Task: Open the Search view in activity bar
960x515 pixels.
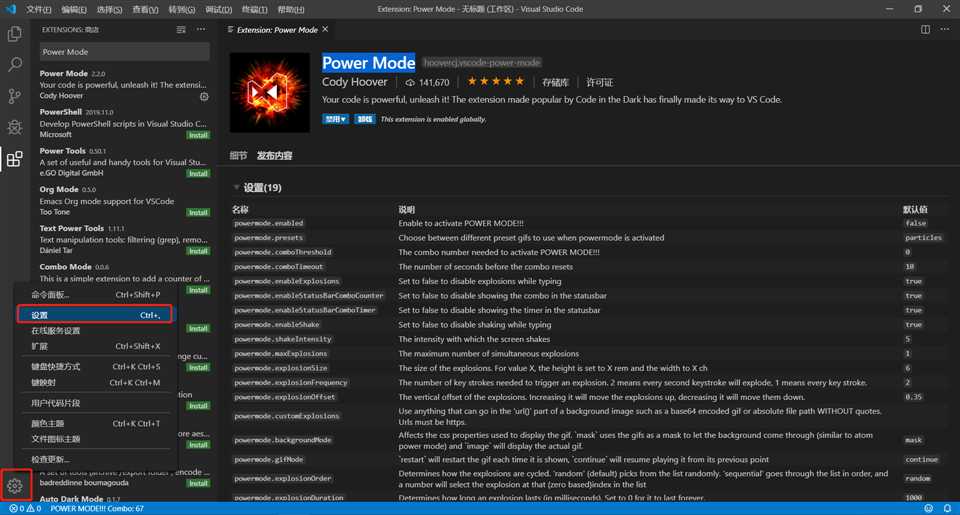Action: point(15,64)
